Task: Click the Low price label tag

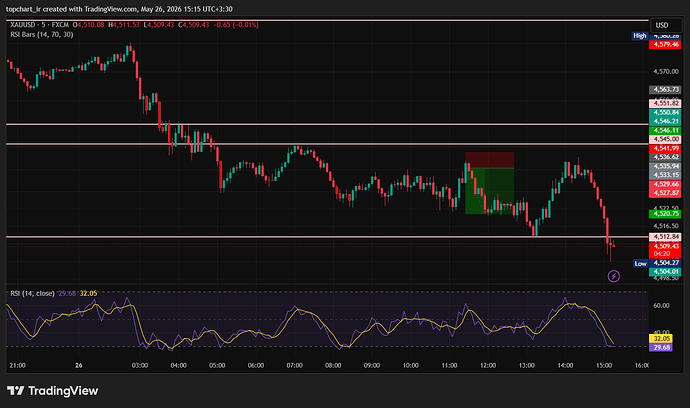Action: click(641, 263)
